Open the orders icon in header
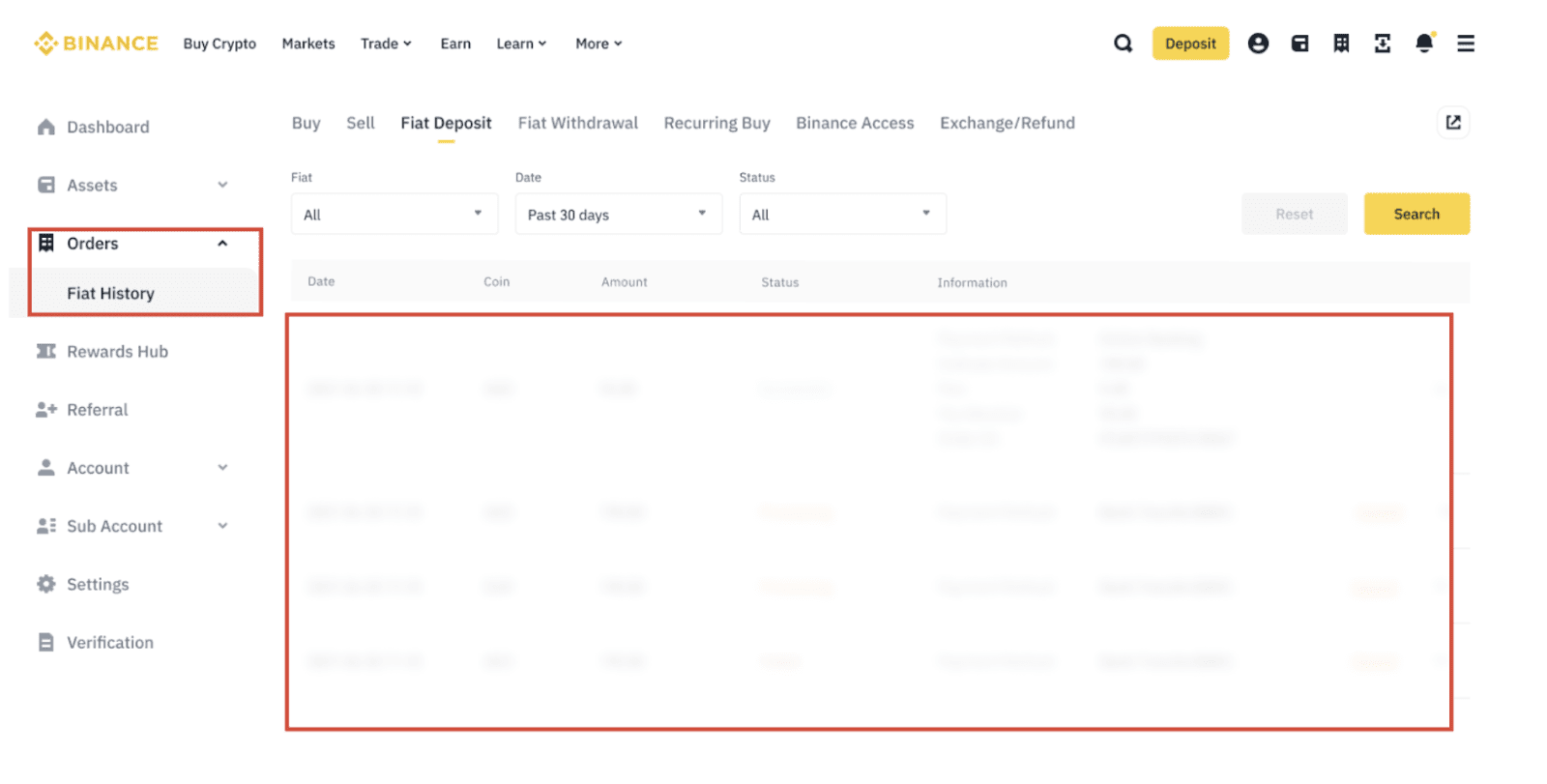The height and width of the screenshot is (784, 1547). click(1341, 44)
